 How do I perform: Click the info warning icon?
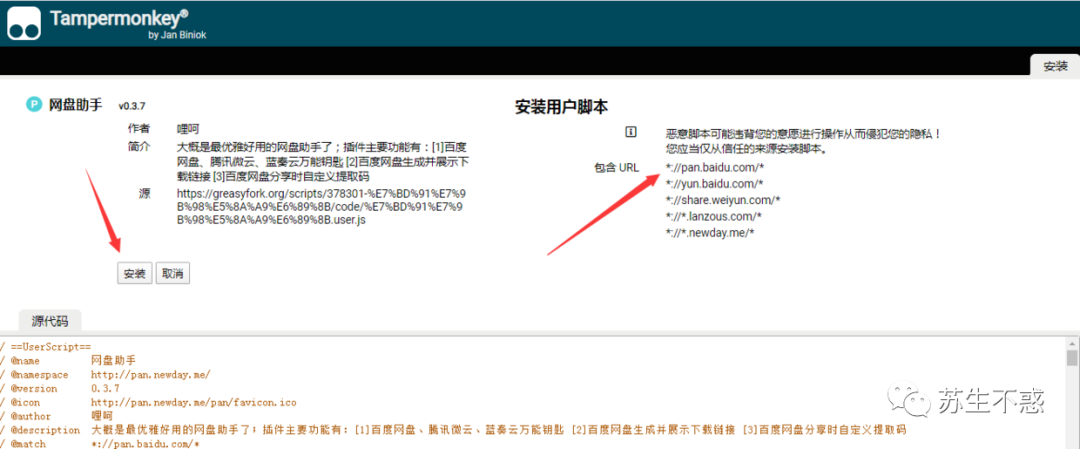pyautogui.click(x=630, y=132)
